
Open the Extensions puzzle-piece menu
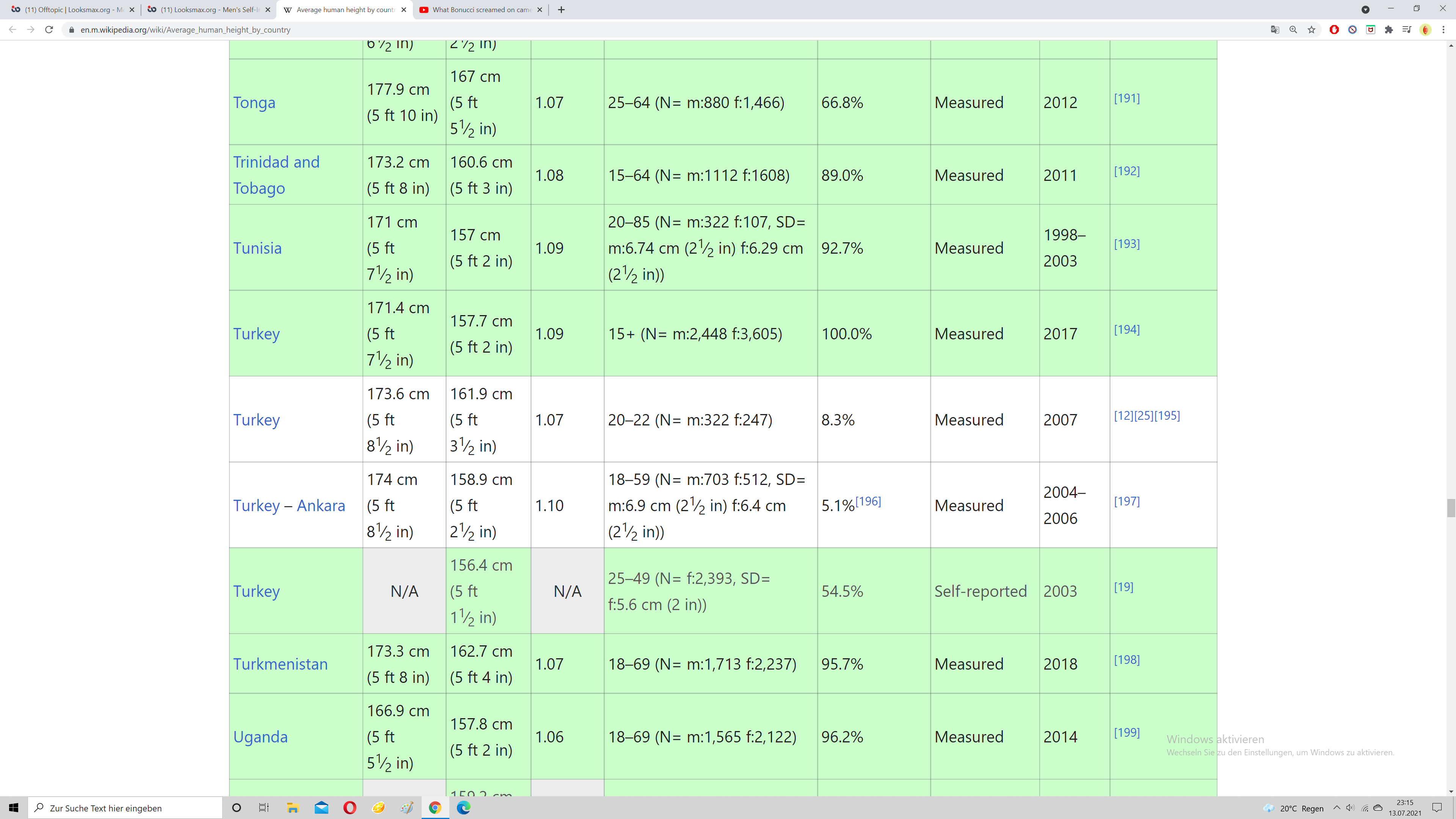[1389, 30]
